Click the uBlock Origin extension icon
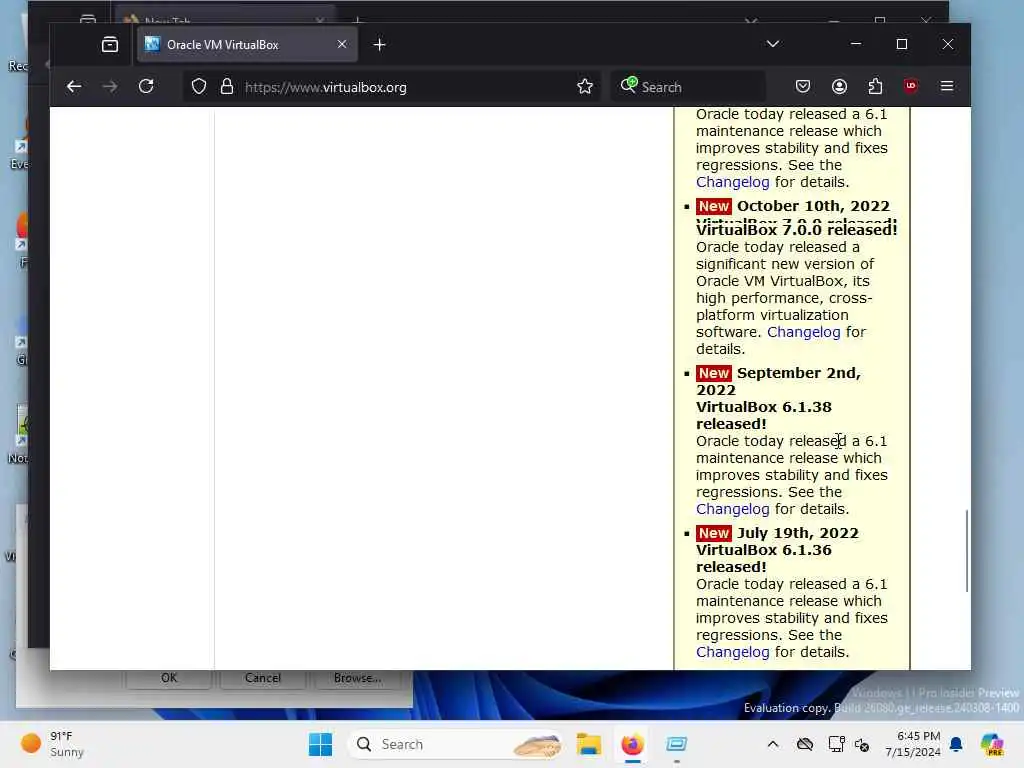Viewport: 1024px width, 768px height. [x=911, y=86]
